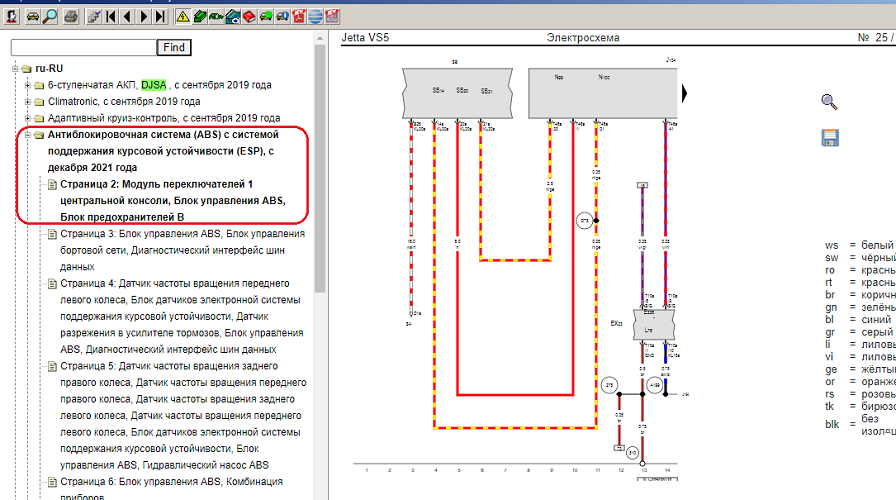Click the Find button
This screenshot has width=896, height=500.
(174, 47)
